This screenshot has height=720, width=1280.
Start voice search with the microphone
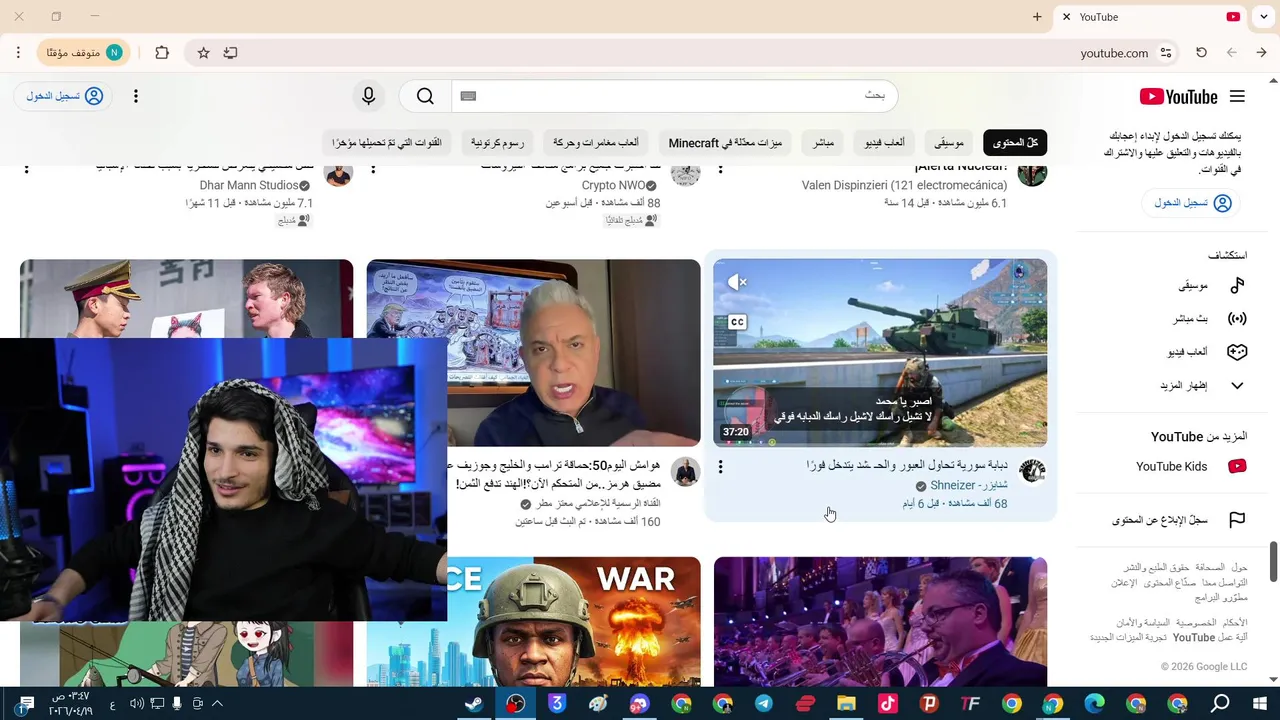coord(369,96)
